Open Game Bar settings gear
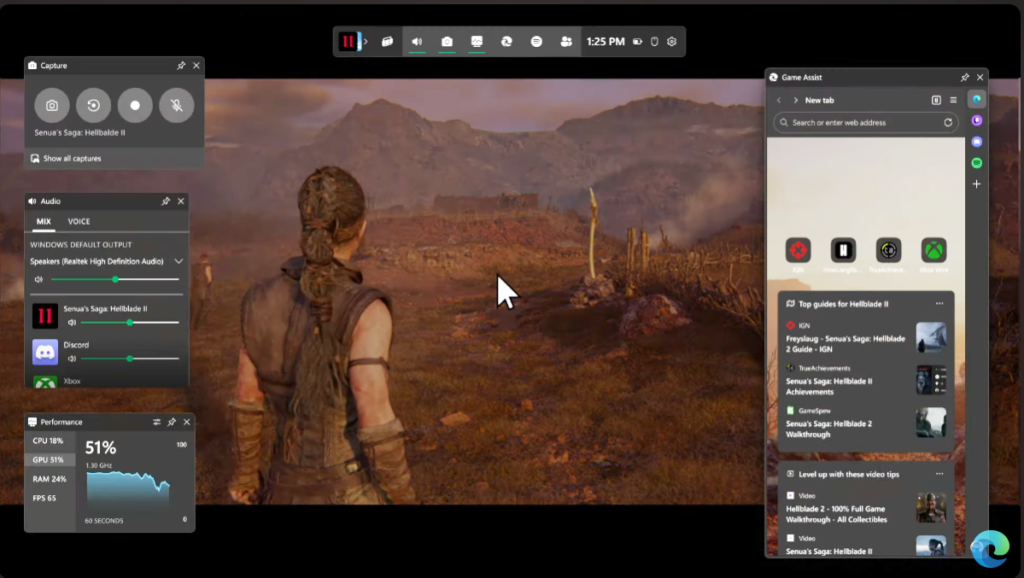 (671, 42)
